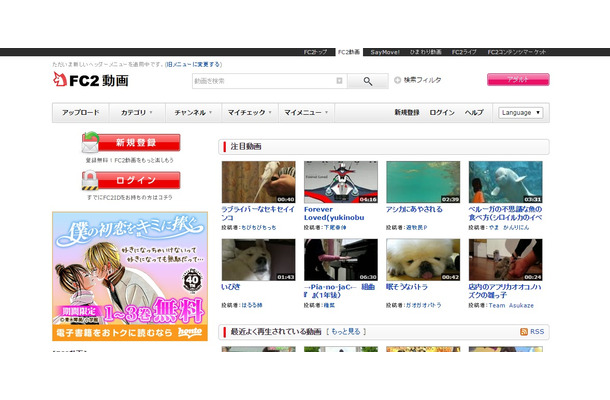The width and height of the screenshot is (610, 400).
Task: Open the white fluffy dog thumbnail 00:42
Action: coord(423,260)
